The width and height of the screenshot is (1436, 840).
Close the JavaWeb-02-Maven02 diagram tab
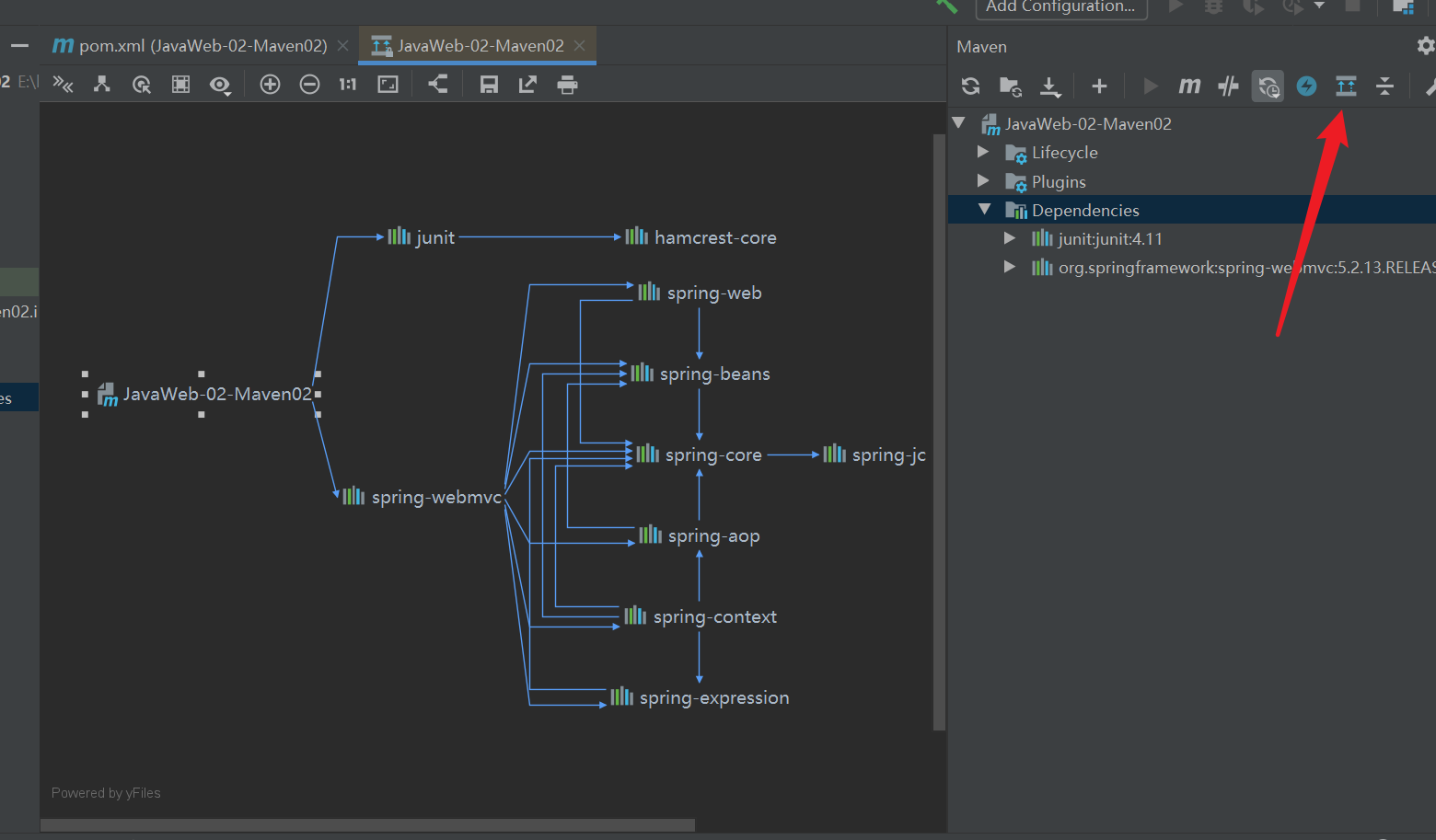click(x=579, y=45)
